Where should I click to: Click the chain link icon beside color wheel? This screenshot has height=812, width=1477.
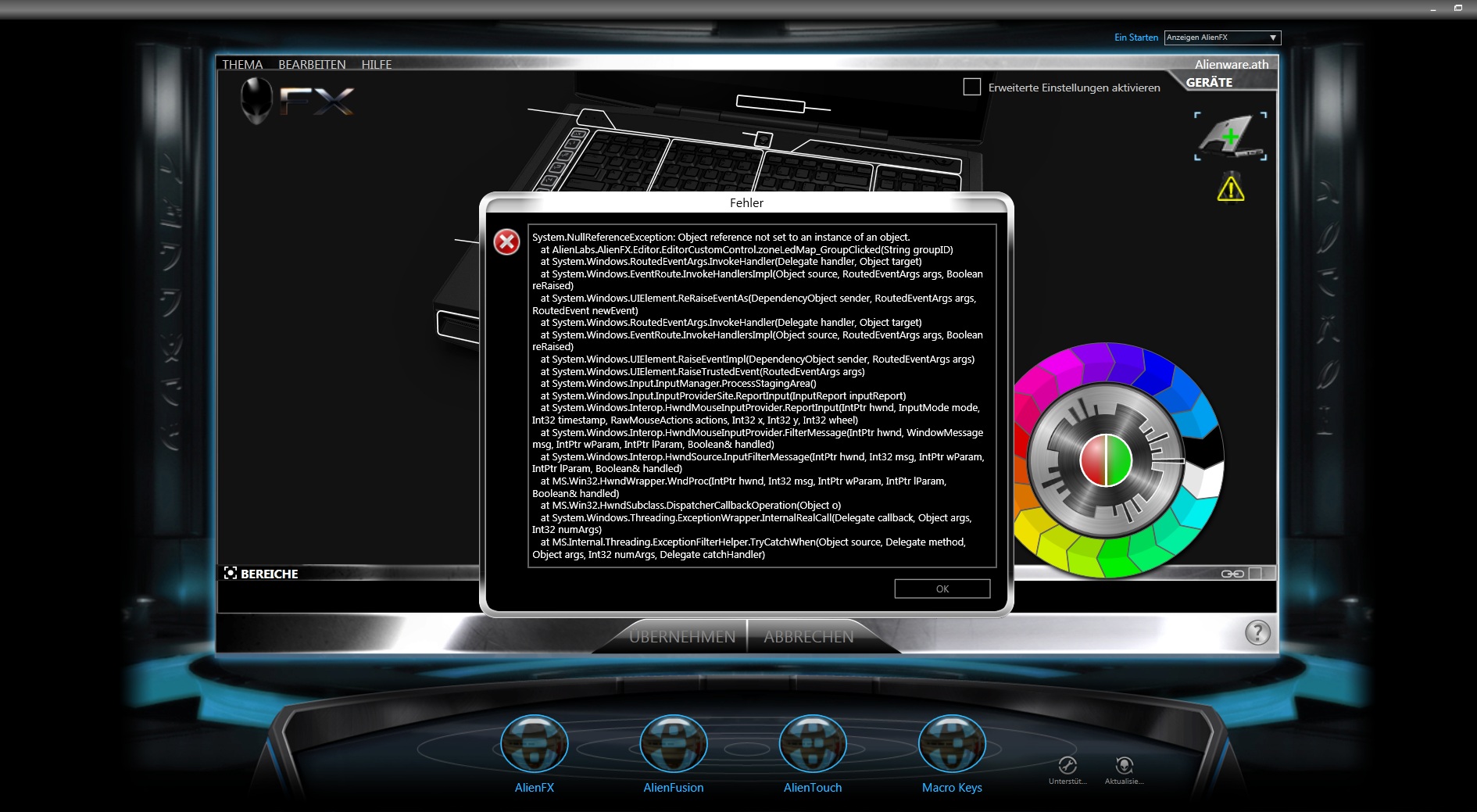coord(1232,574)
